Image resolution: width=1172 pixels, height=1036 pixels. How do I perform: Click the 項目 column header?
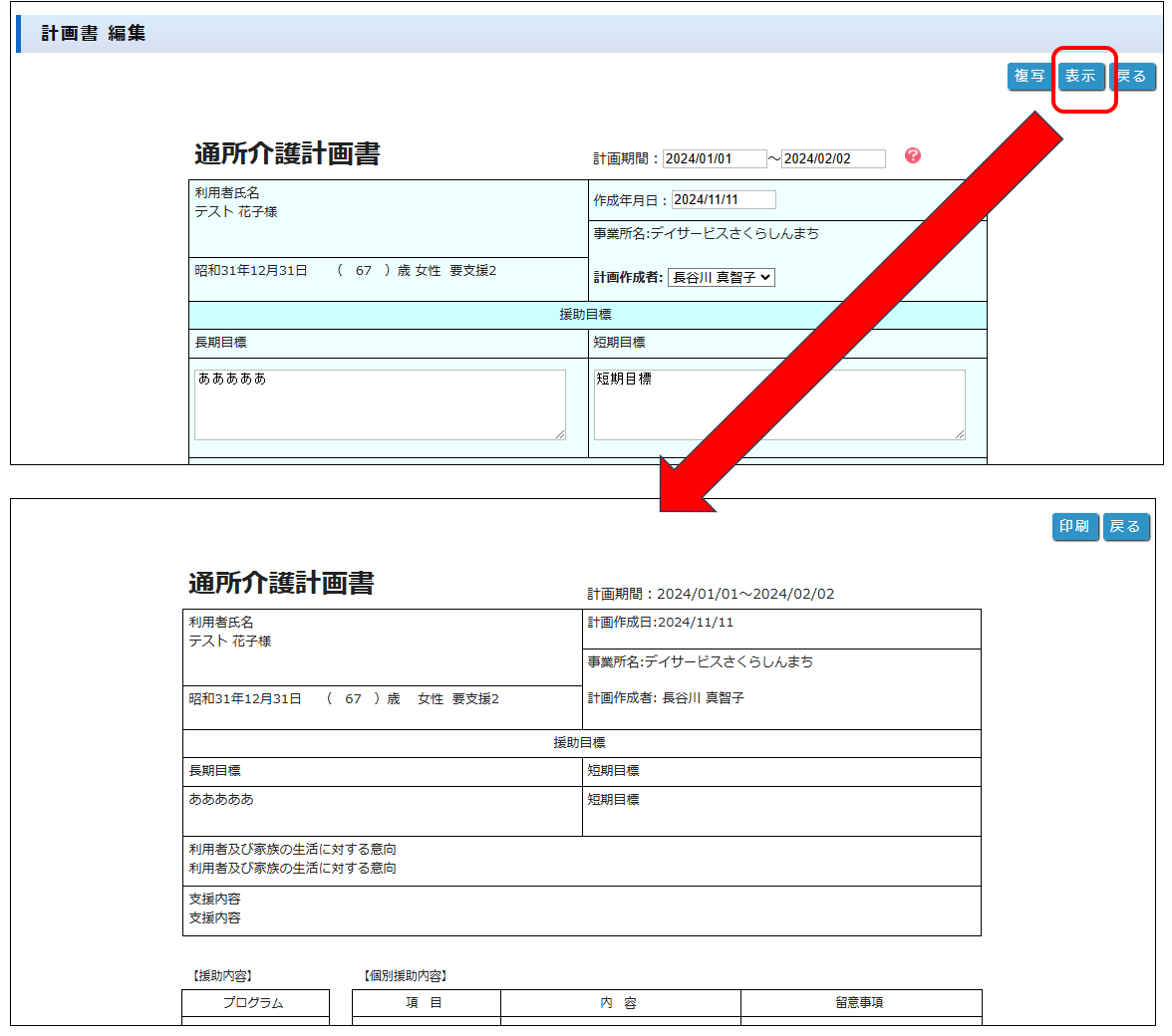click(425, 1003)
